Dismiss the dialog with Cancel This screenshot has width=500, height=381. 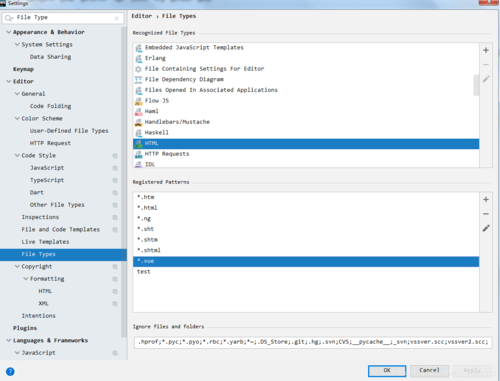coord(429,371)
